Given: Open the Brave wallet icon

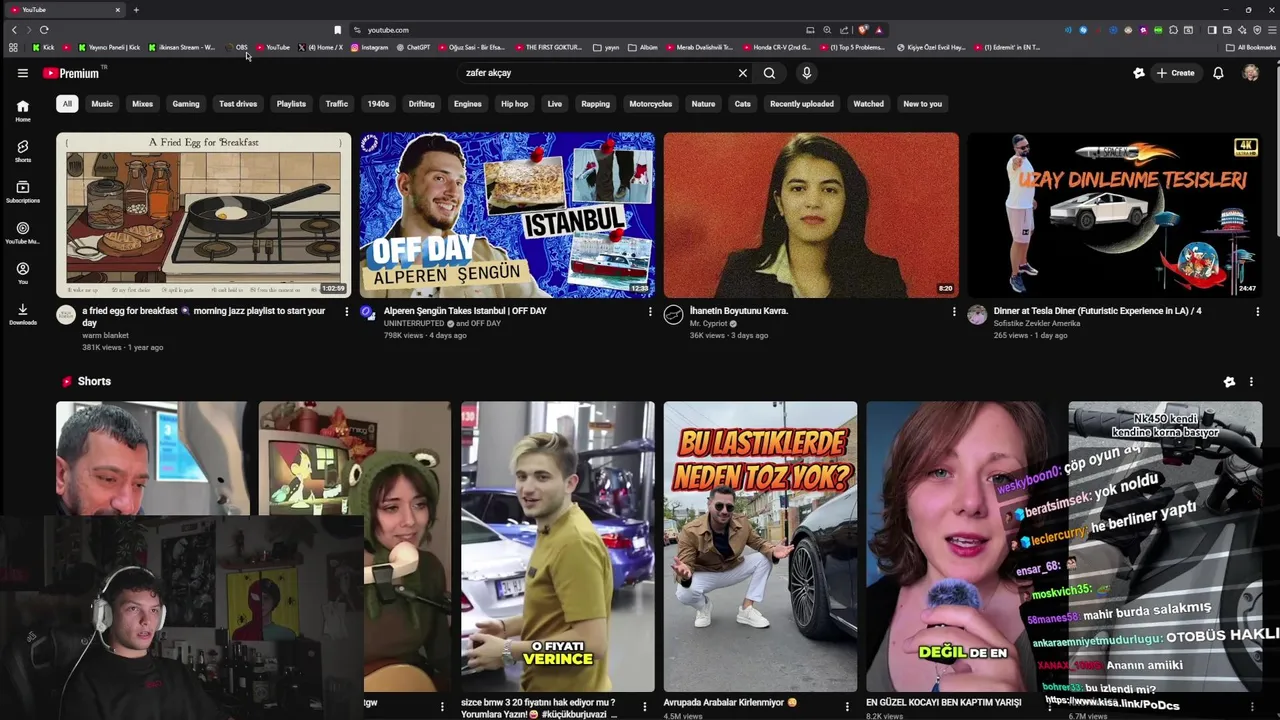Looking at the screenshot, I should pos(1227,30).
